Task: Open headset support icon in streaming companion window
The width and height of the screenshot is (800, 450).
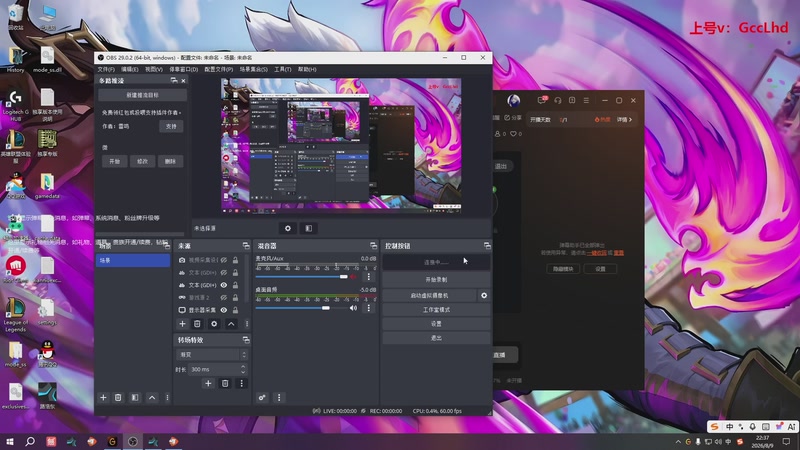Action: [557, 101]
